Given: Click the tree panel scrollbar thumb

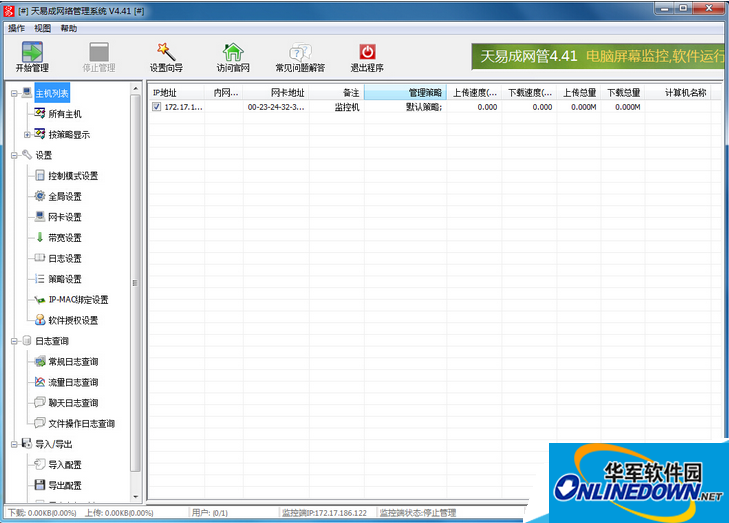Looking at the screenshot, I should (135, 283).
